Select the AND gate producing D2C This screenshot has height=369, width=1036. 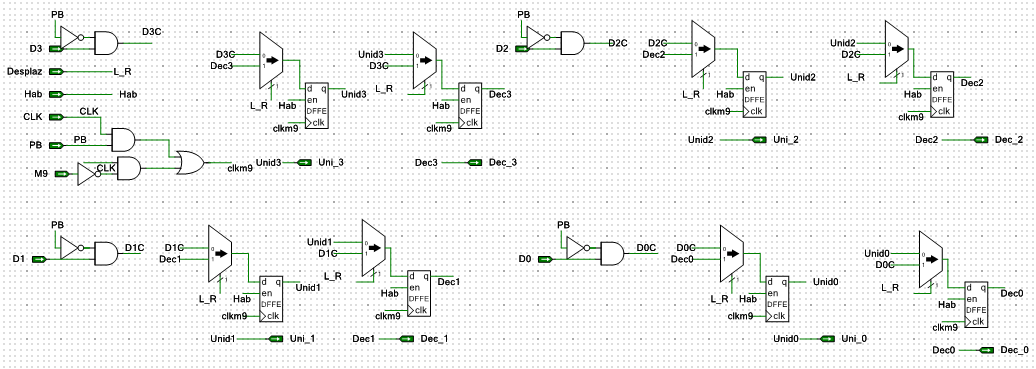point(572,43)
